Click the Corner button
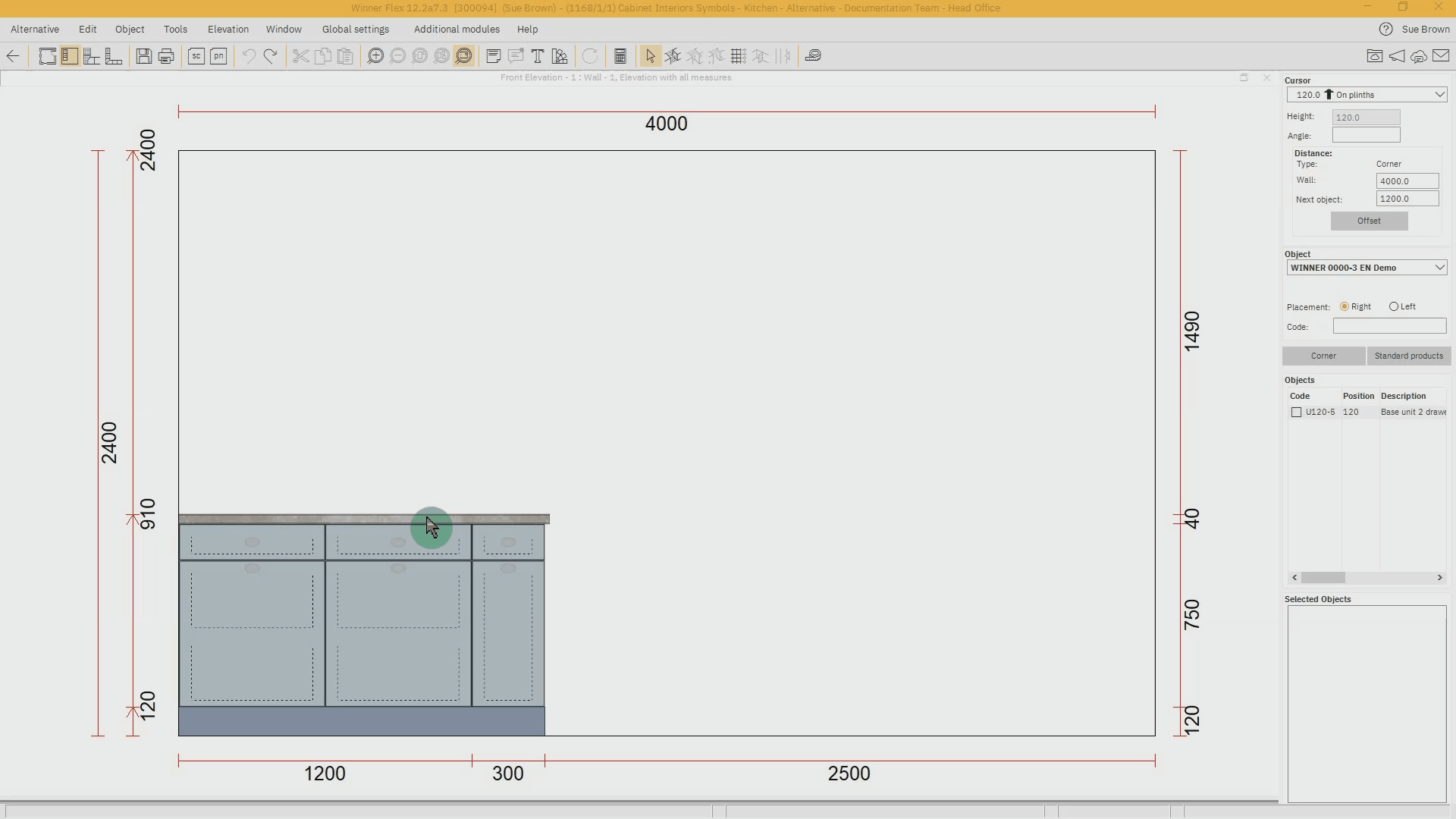 coord(1323,355)
